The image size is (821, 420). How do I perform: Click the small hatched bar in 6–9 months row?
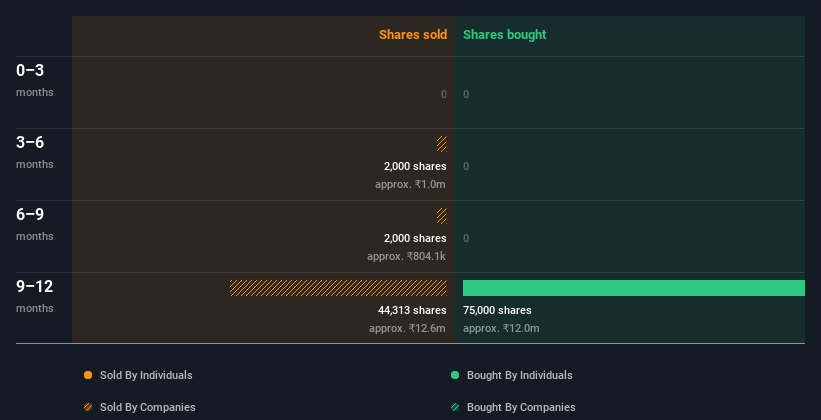click(442, 216)
